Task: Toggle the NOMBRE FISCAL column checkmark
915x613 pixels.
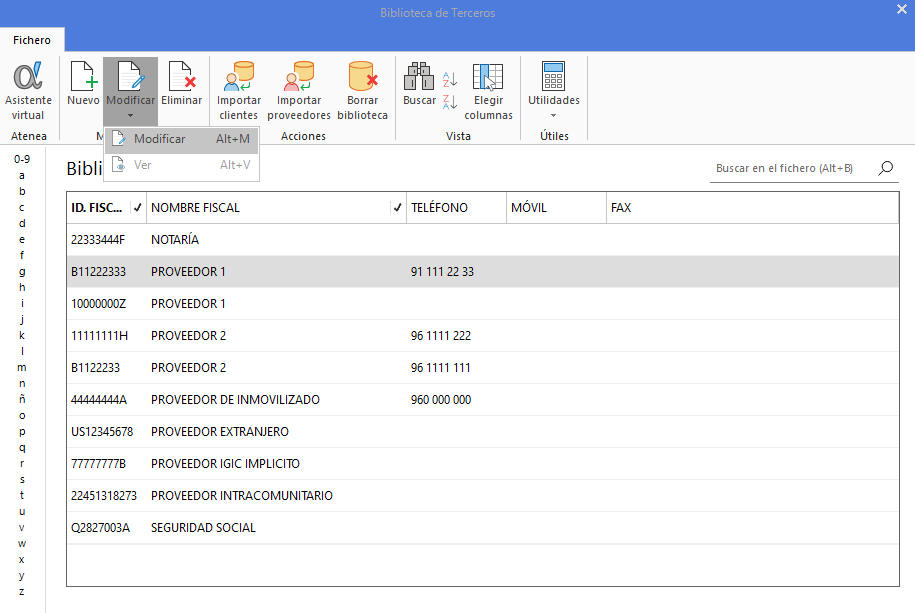Action: tap(397, 208)
